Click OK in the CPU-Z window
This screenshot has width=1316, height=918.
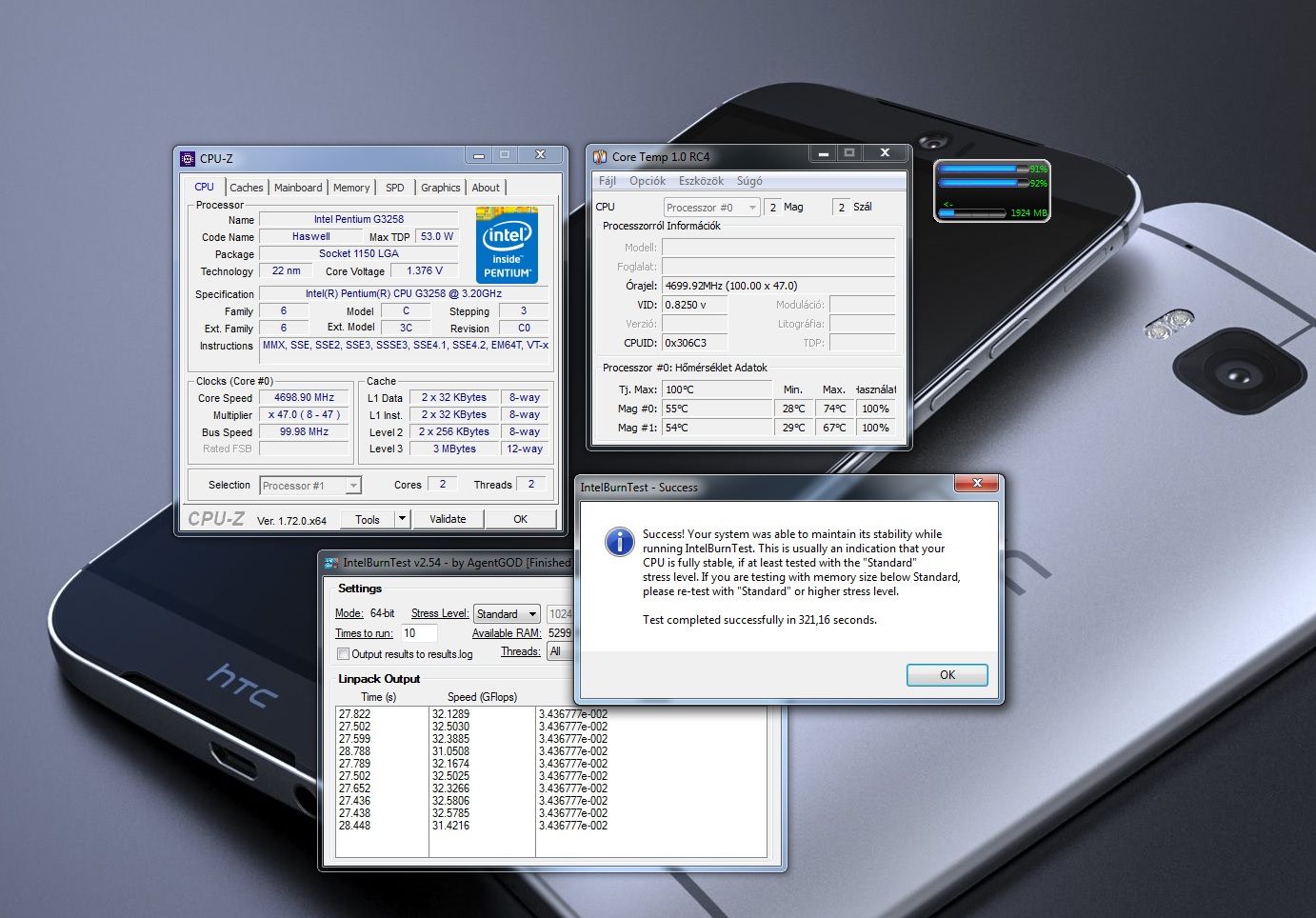520,519
